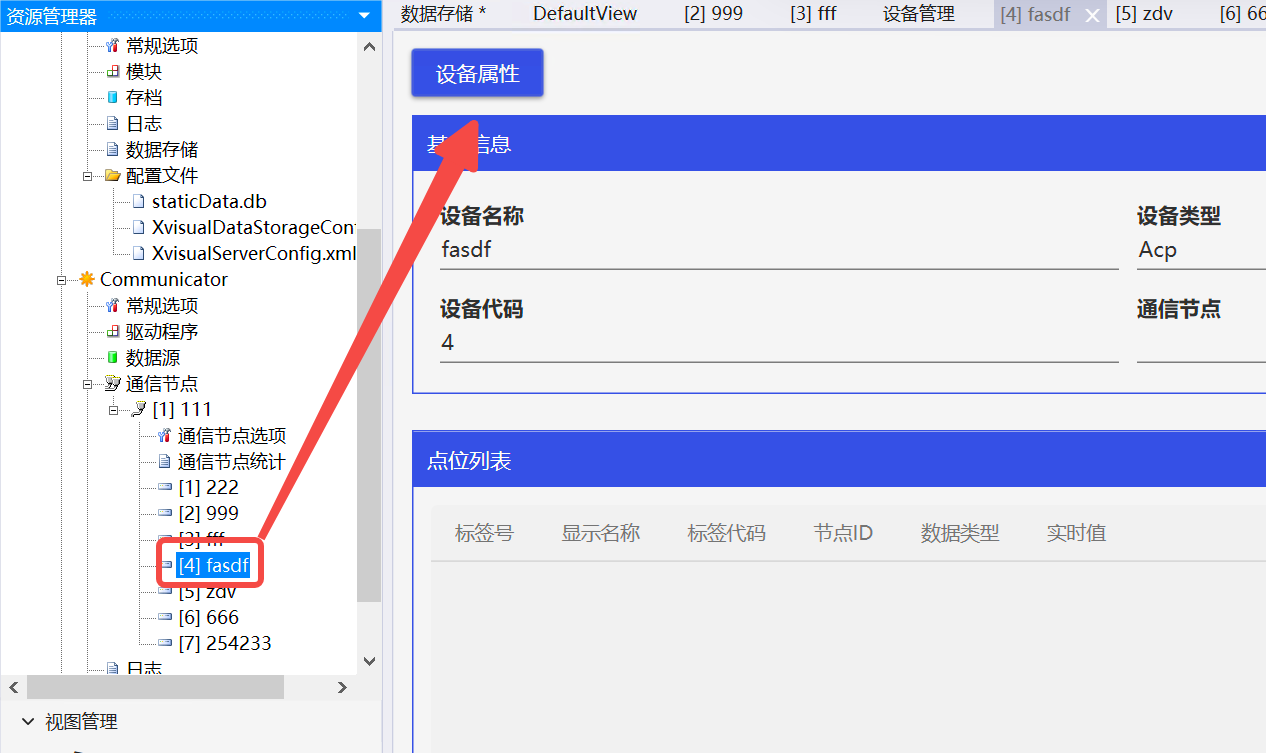Screen dimensions: 1266x753
Task: Click the 配置文件 folder icon
Action: coord(112,176)
